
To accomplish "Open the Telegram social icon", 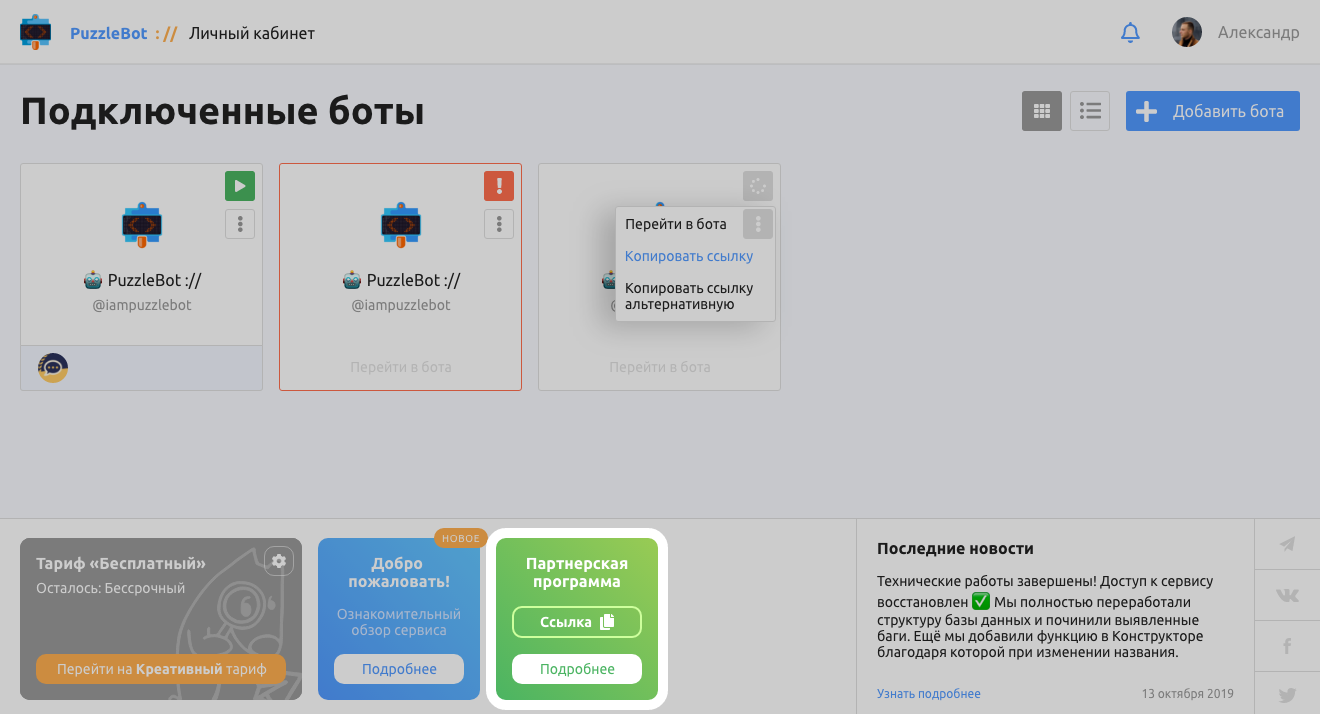I will (1287, 544).
